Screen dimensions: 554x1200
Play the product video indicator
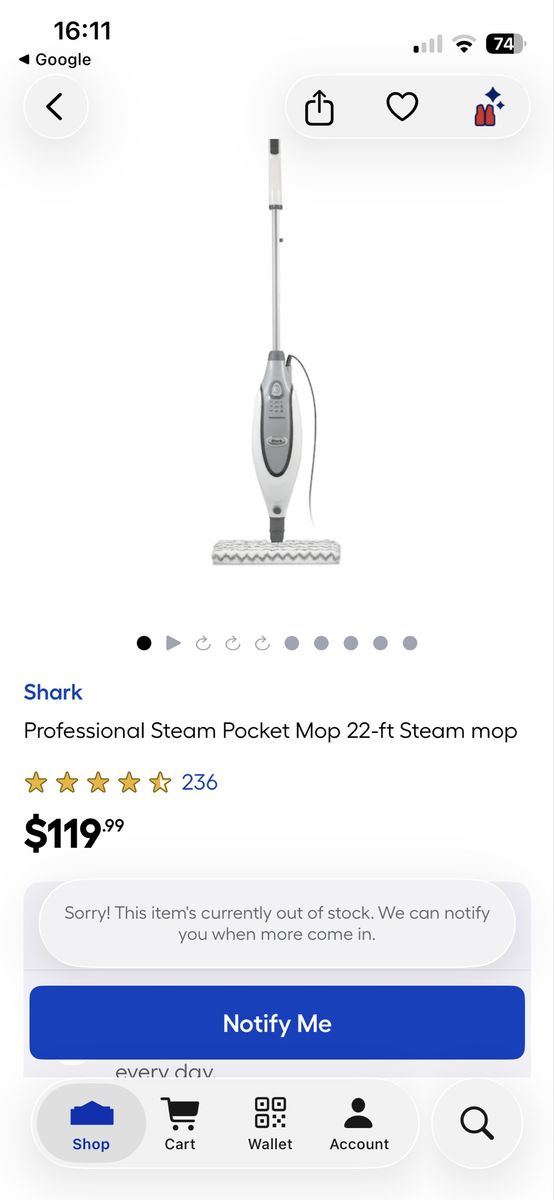[x=173, y=643]
